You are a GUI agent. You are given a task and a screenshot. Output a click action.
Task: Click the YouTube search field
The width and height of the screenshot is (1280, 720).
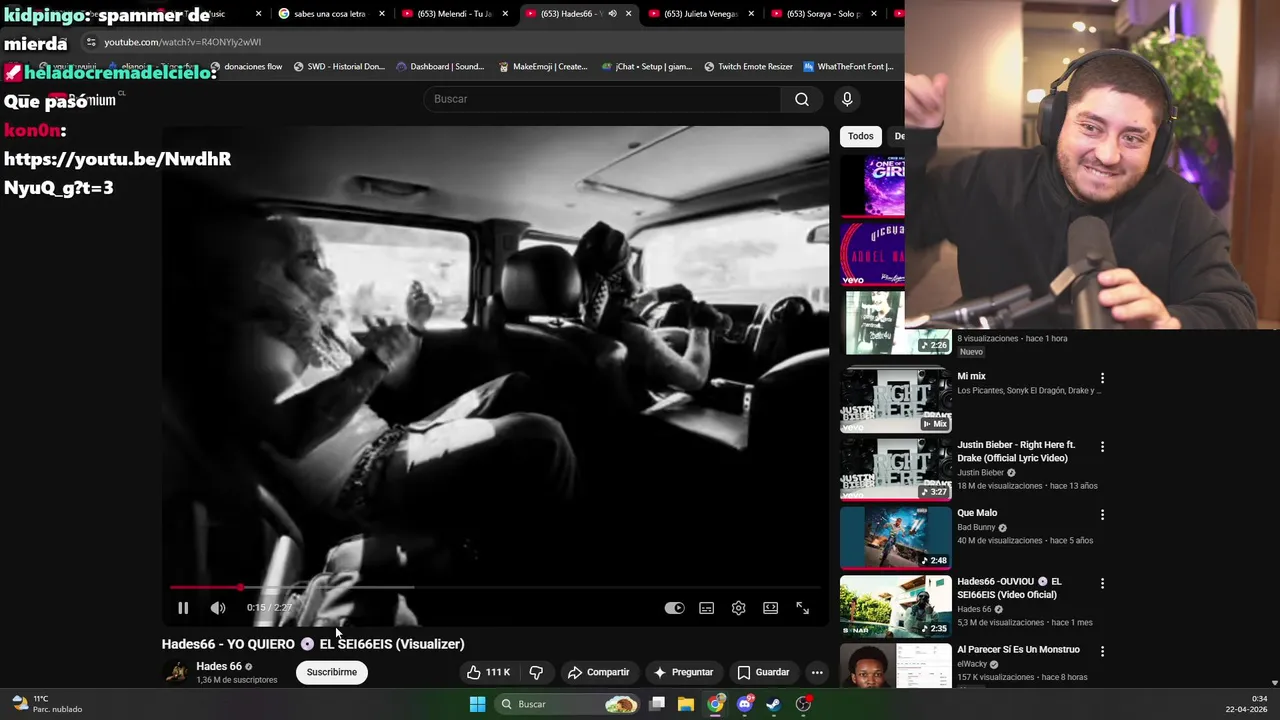point(603,99)
